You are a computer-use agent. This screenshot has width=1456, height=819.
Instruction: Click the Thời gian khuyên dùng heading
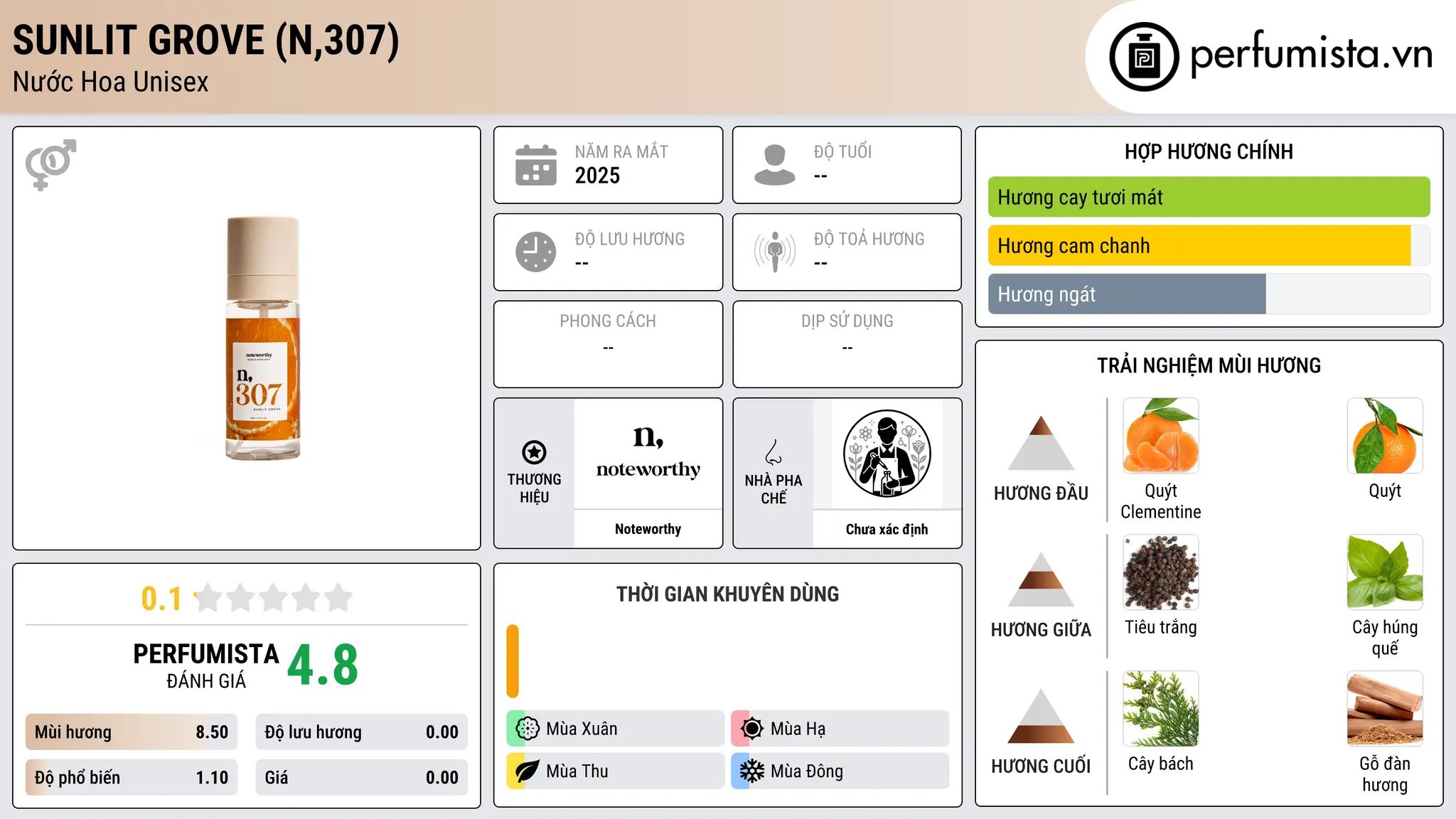(x=727, y=594)
